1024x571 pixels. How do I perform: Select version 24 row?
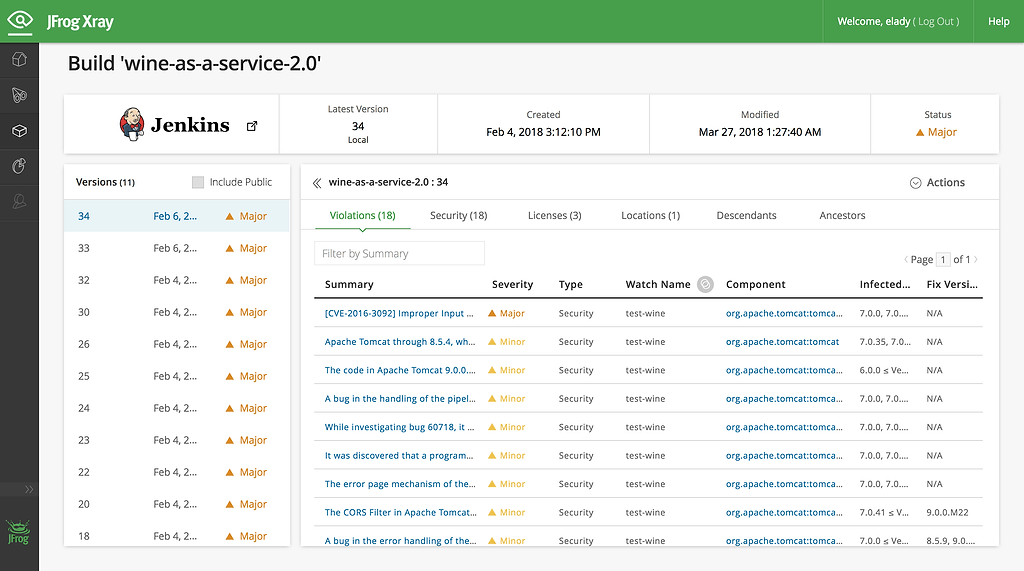176,408
